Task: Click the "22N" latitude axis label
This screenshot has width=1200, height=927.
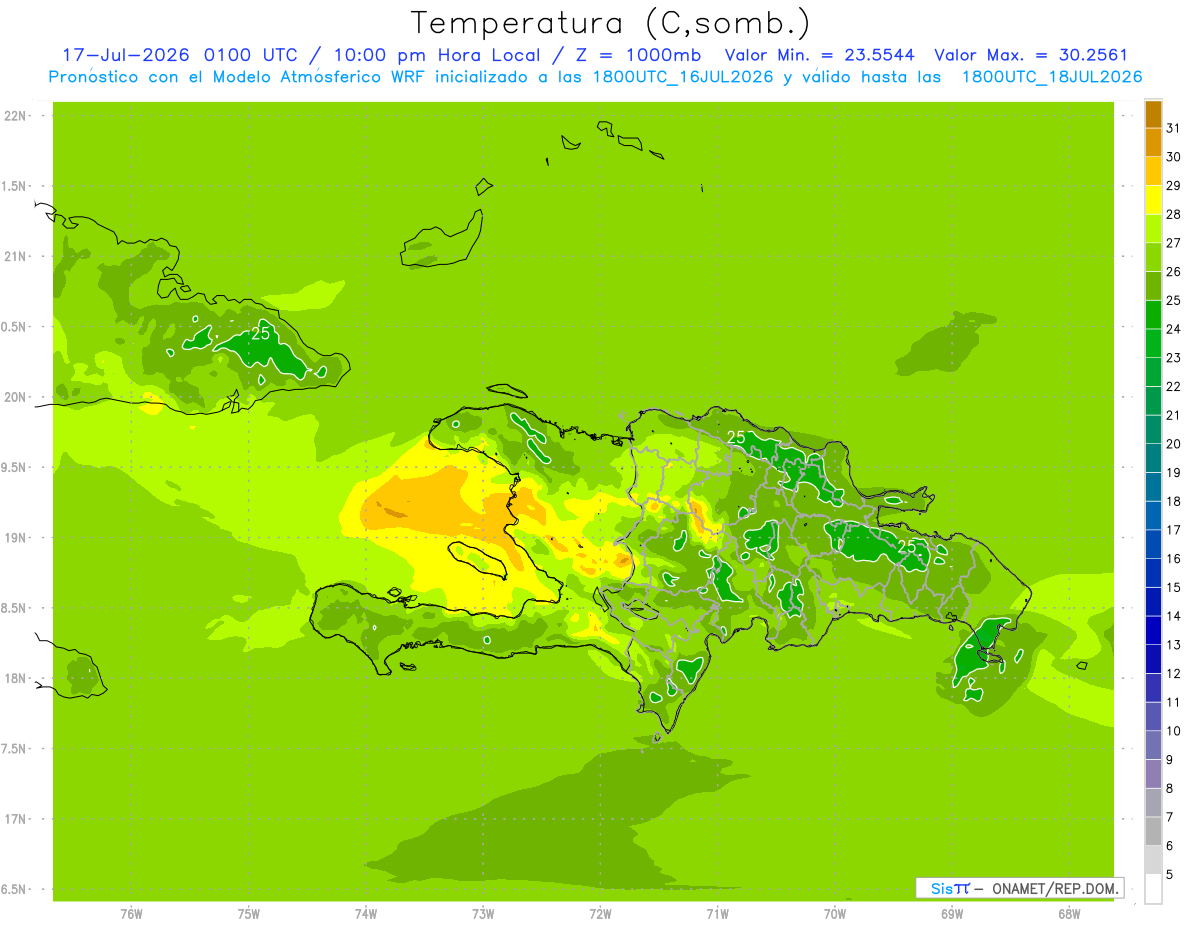Action: tap(14, 116)
